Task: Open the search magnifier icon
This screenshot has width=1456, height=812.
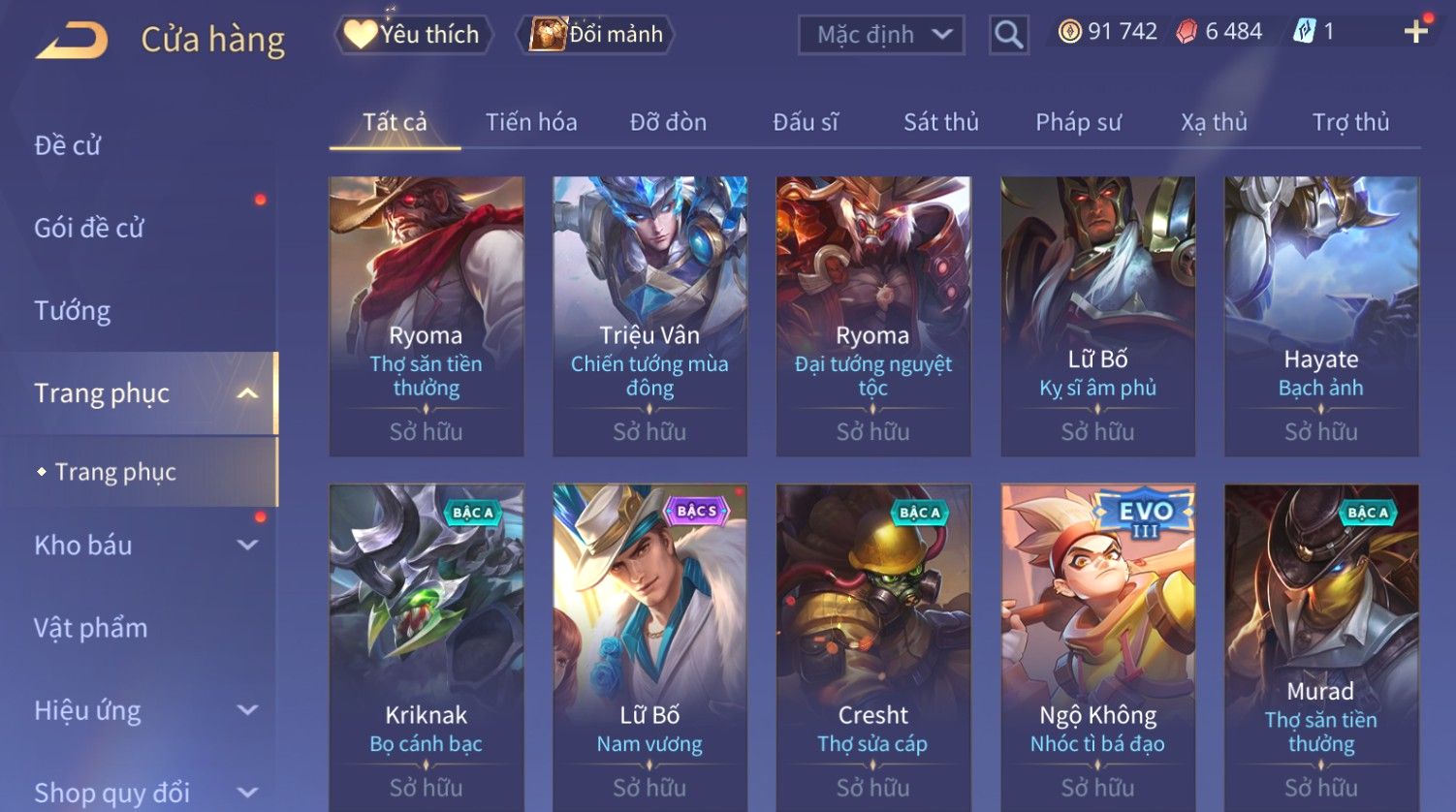Action: 1008,35
